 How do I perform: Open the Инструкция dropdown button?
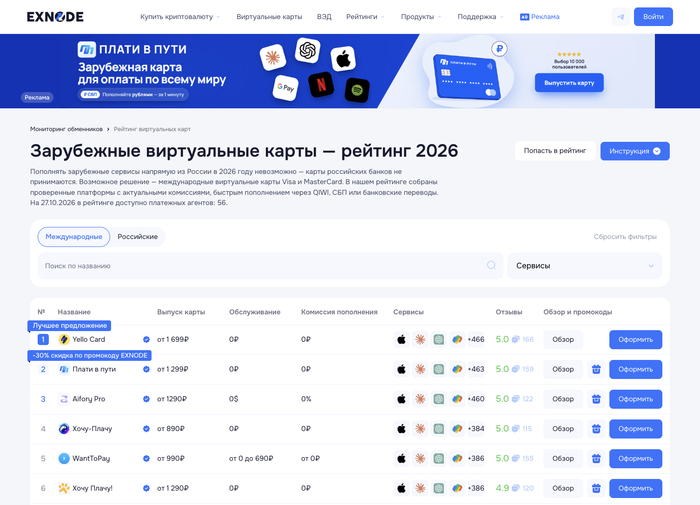(635, 151)
